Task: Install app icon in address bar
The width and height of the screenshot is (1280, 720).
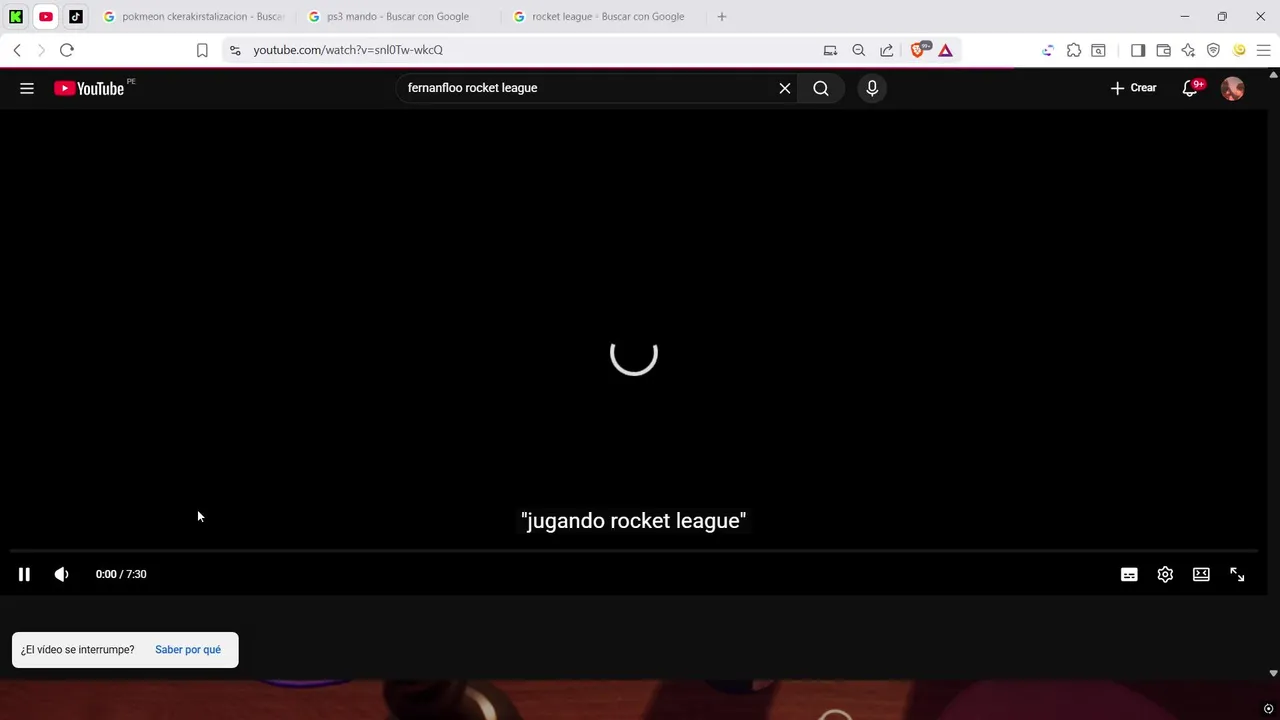Action: point(830,50)
